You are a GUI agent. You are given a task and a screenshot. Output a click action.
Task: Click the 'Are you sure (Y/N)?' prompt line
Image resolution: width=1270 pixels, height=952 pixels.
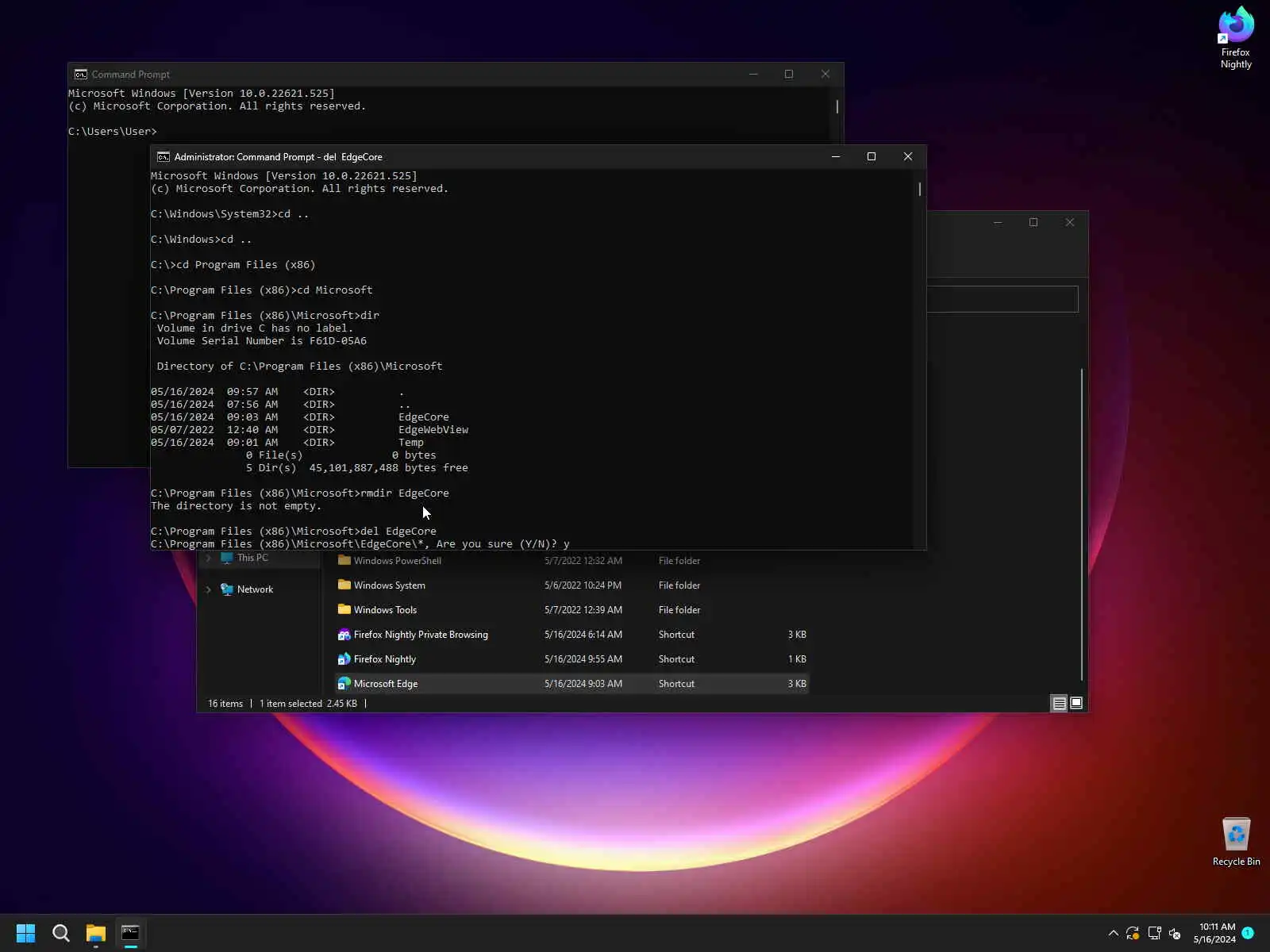[x=360, y=544]
